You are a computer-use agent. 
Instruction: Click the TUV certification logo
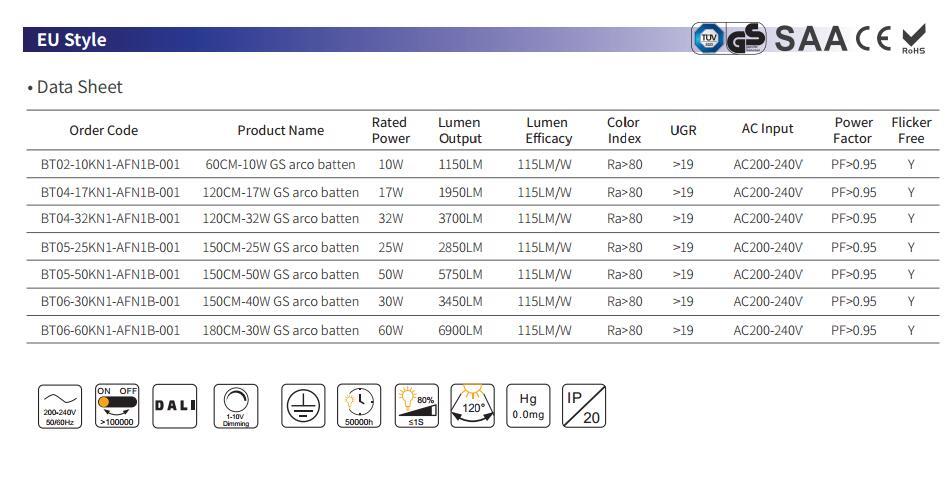pyautogui.click(x=708, y=39)
